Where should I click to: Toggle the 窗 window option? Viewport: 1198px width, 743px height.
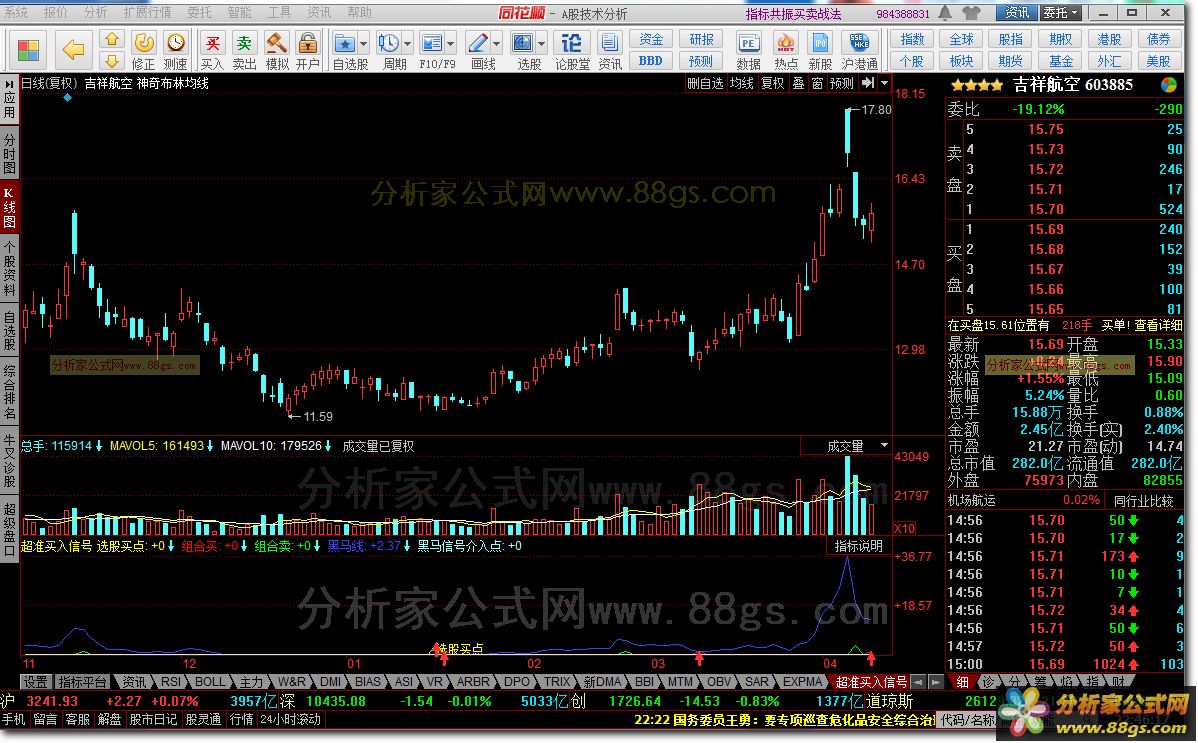[817, 83]
